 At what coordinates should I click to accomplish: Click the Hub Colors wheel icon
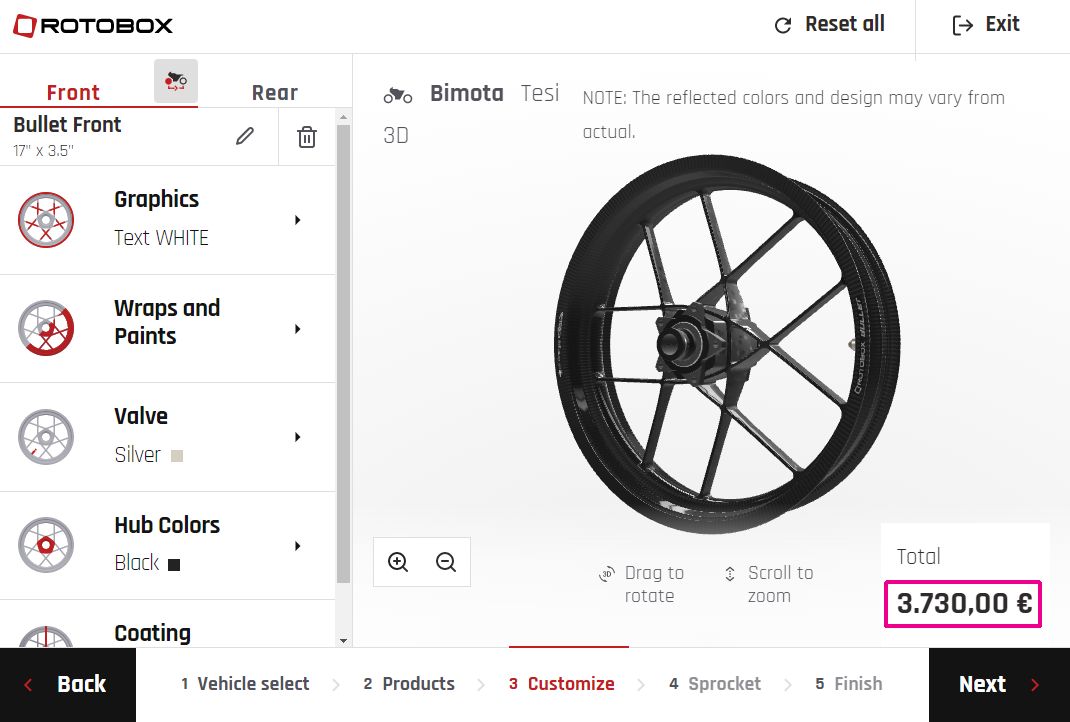click(46, 545)
